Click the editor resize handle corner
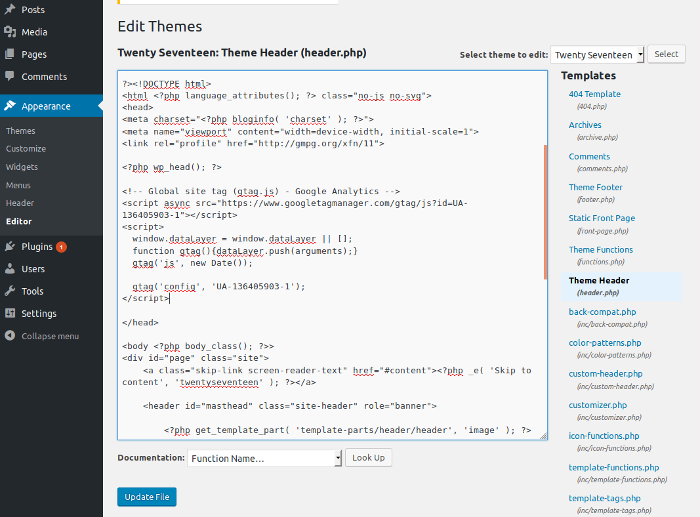The width and height of the screenshot is (700, 517). click(x=543, y=436)
